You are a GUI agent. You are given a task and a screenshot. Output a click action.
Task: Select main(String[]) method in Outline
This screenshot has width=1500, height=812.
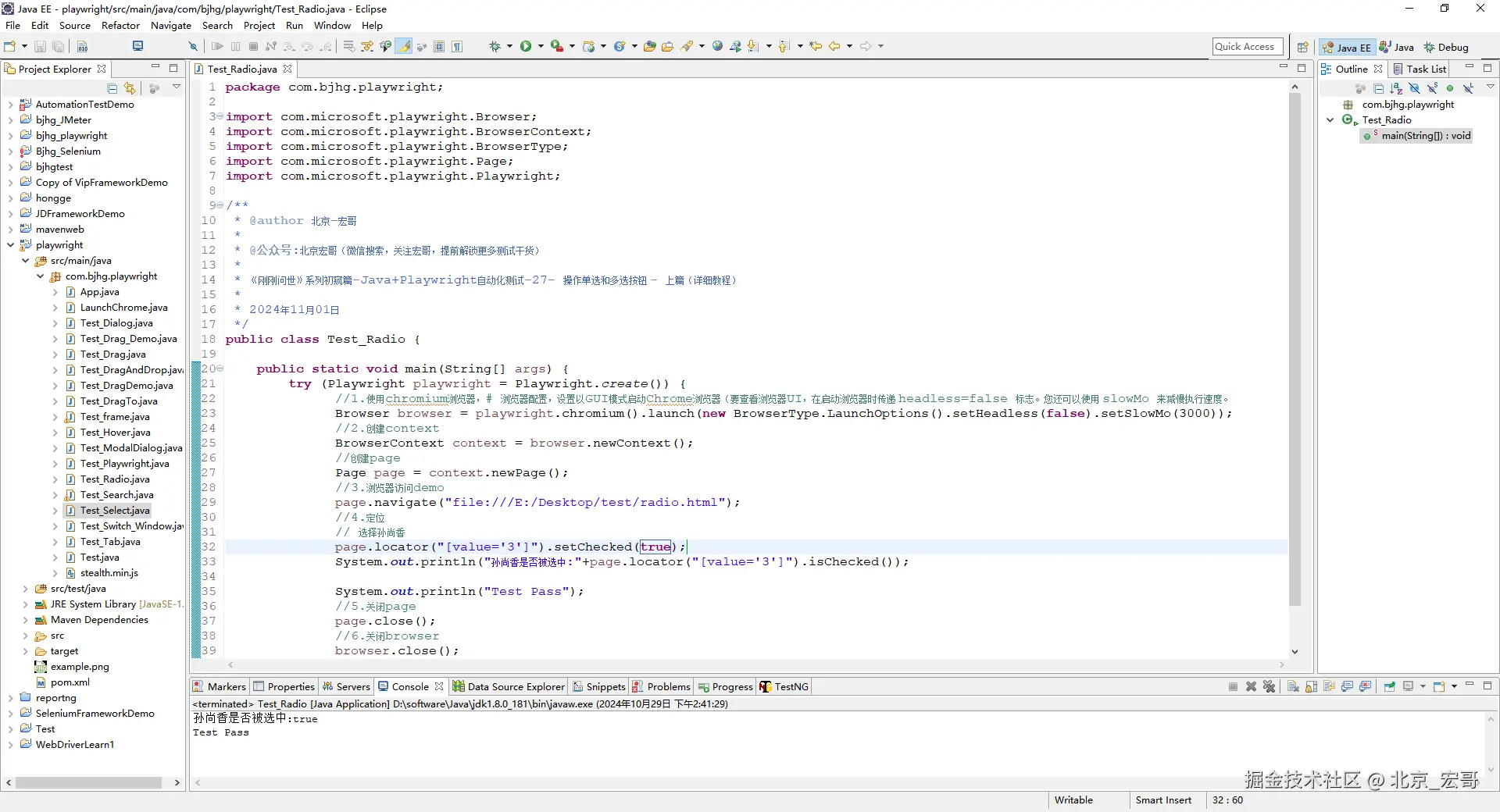point(1426,136)
